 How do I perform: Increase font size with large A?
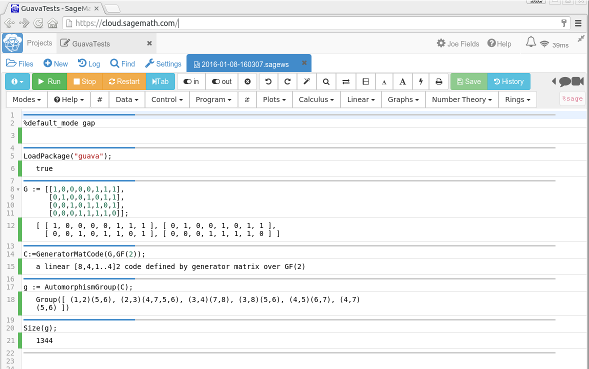pyautogui.click(x=402, y=82)
